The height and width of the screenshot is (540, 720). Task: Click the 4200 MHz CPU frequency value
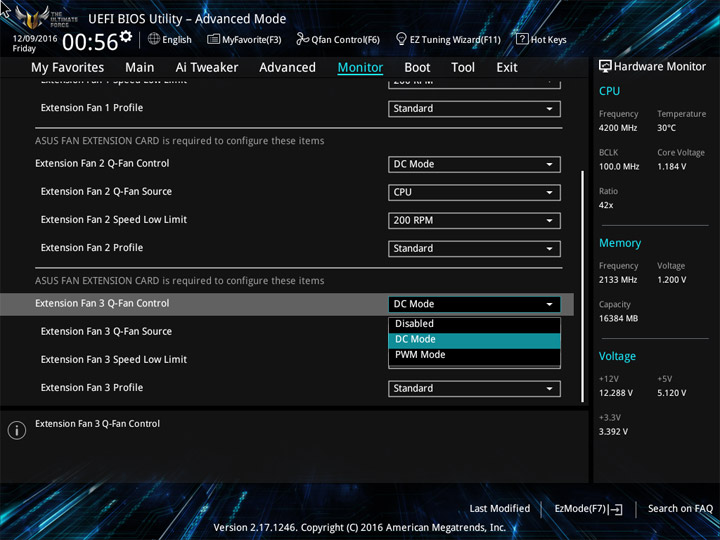pyautogui.click(x=618, y=128)
